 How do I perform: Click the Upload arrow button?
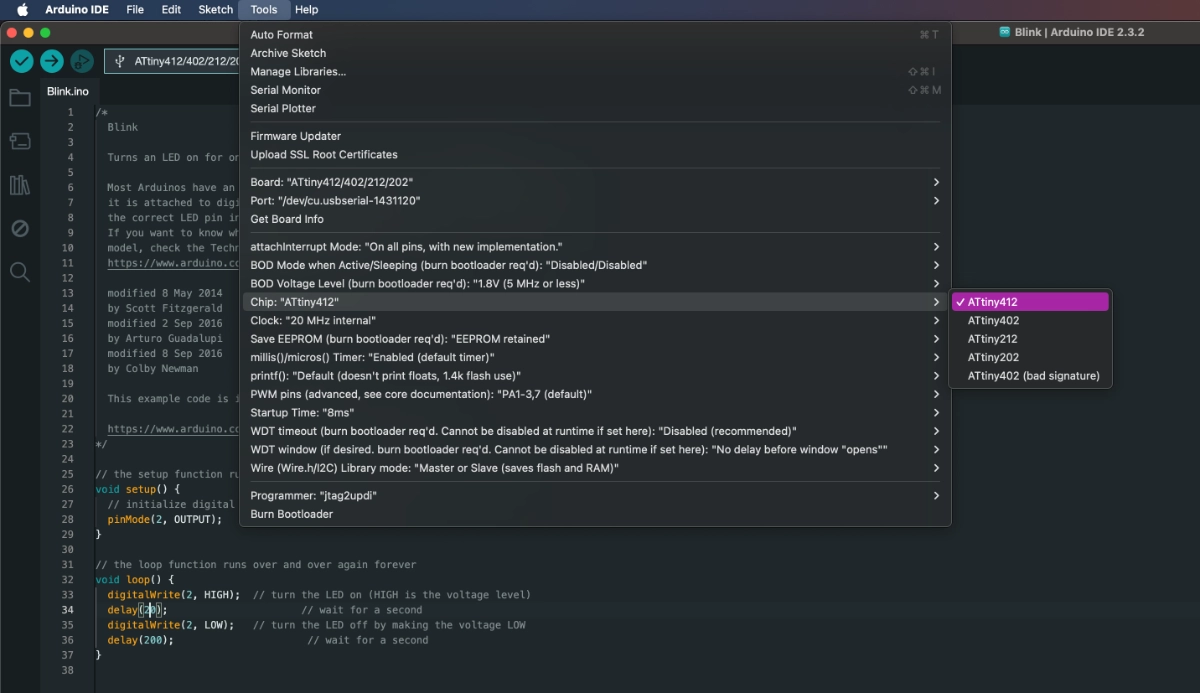52,61
